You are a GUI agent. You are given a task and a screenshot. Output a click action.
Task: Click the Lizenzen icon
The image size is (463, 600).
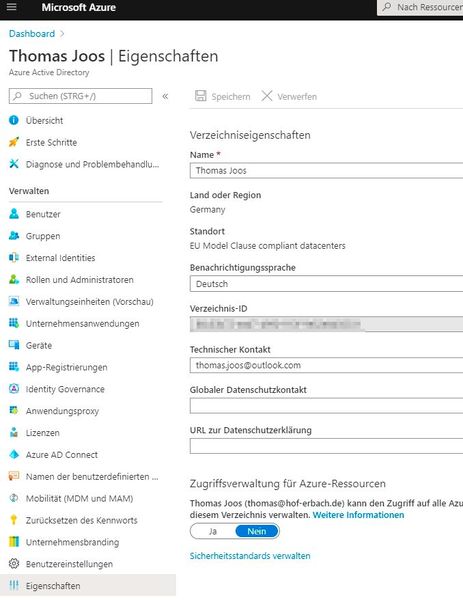[14, 433]
